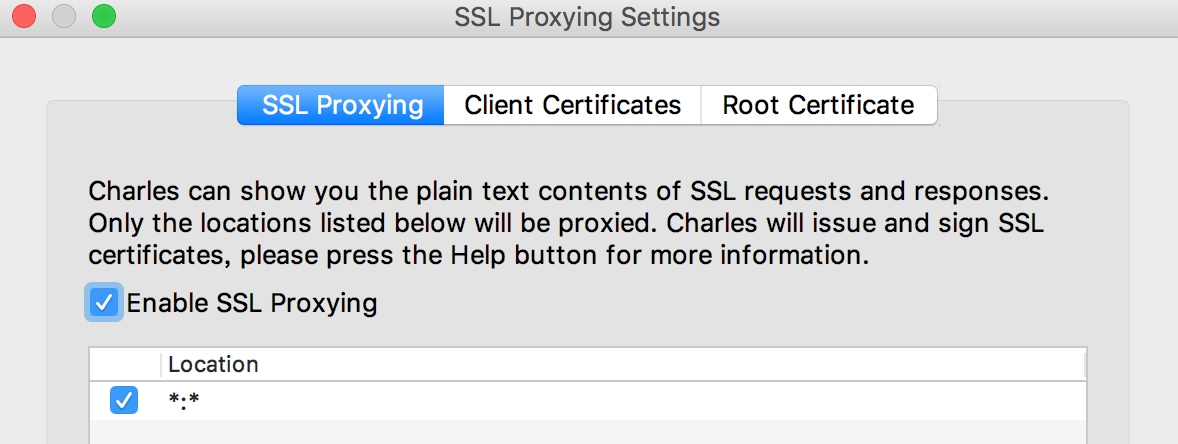The height and width of the screenshot is (444, 1178).
Task: Click the divider left of Location header
Action: (161, 364)
